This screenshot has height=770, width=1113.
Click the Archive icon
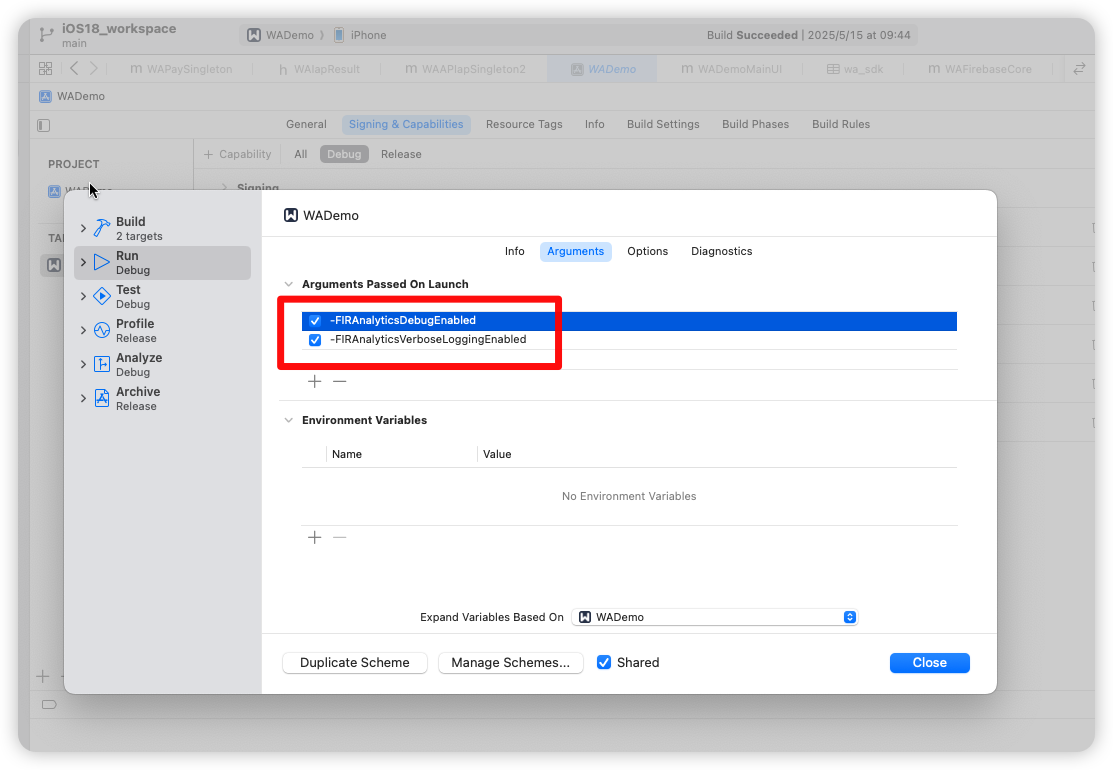click(x=102, y=398)
